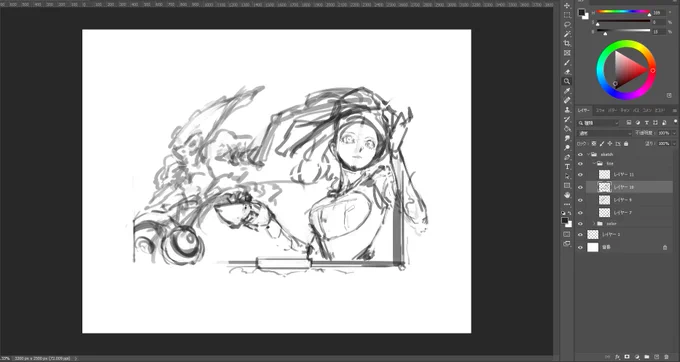Switch to the パス (Paths) tab

(636, 111)
